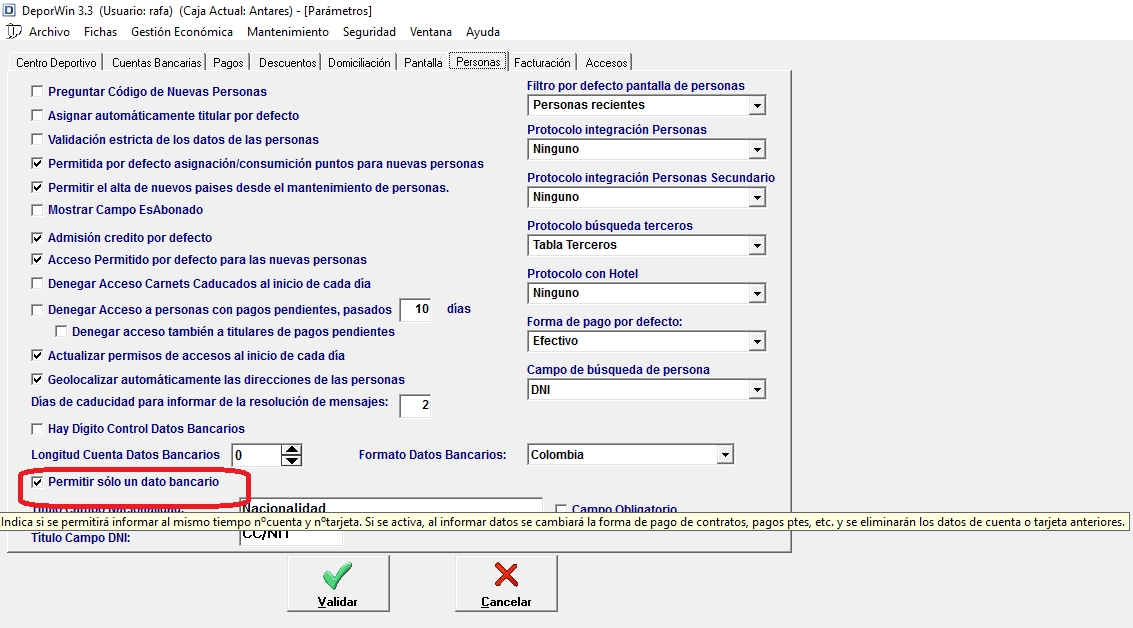1133x628 pixels.
Task: Open the Fichas menu
Action: click(100, 32)
